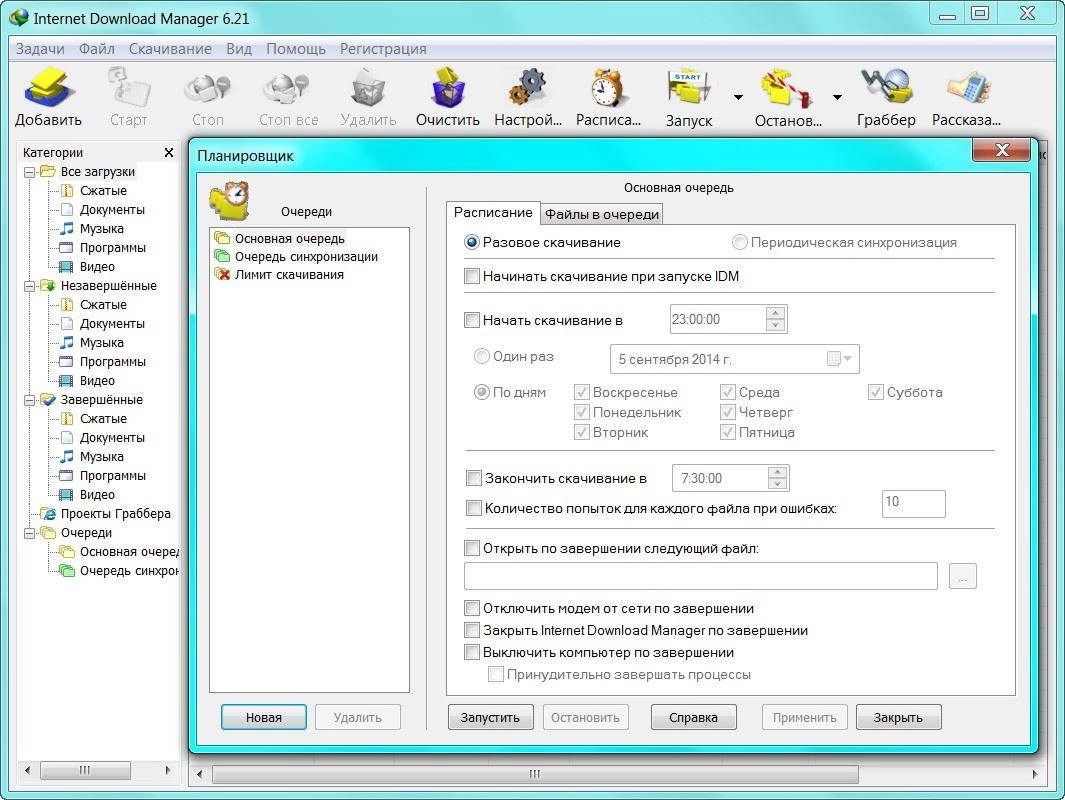Click the Новая queue button
The width and height of the screenshot is (1065, 800).
tap(264, 717)
